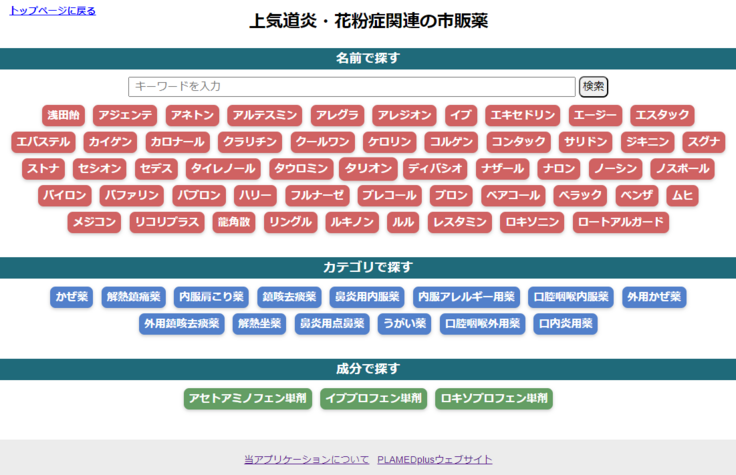Choose the ロキソプロフェン単剤 ingredient

point(494,399)
